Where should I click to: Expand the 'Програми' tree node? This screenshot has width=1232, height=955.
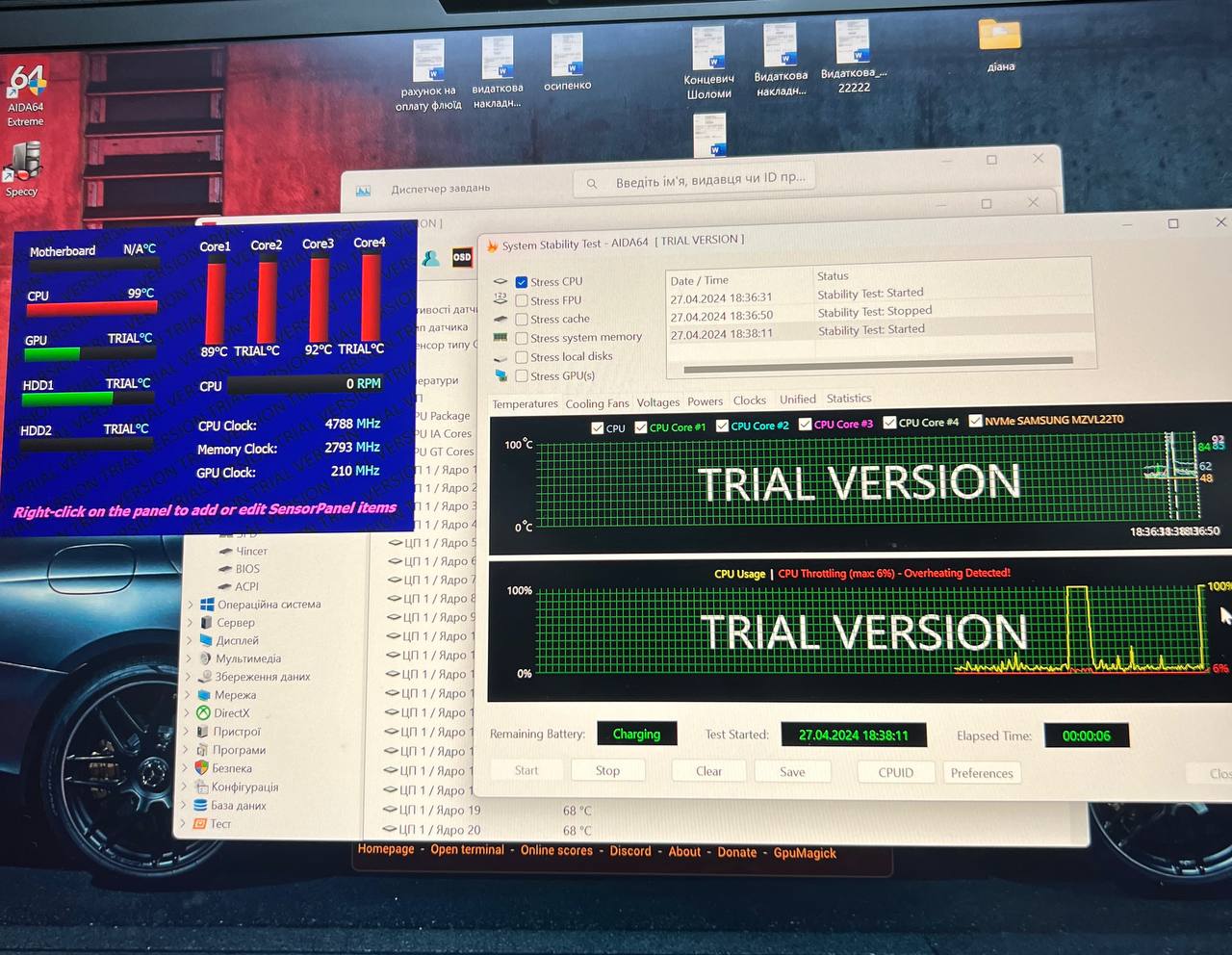point(187,750)
